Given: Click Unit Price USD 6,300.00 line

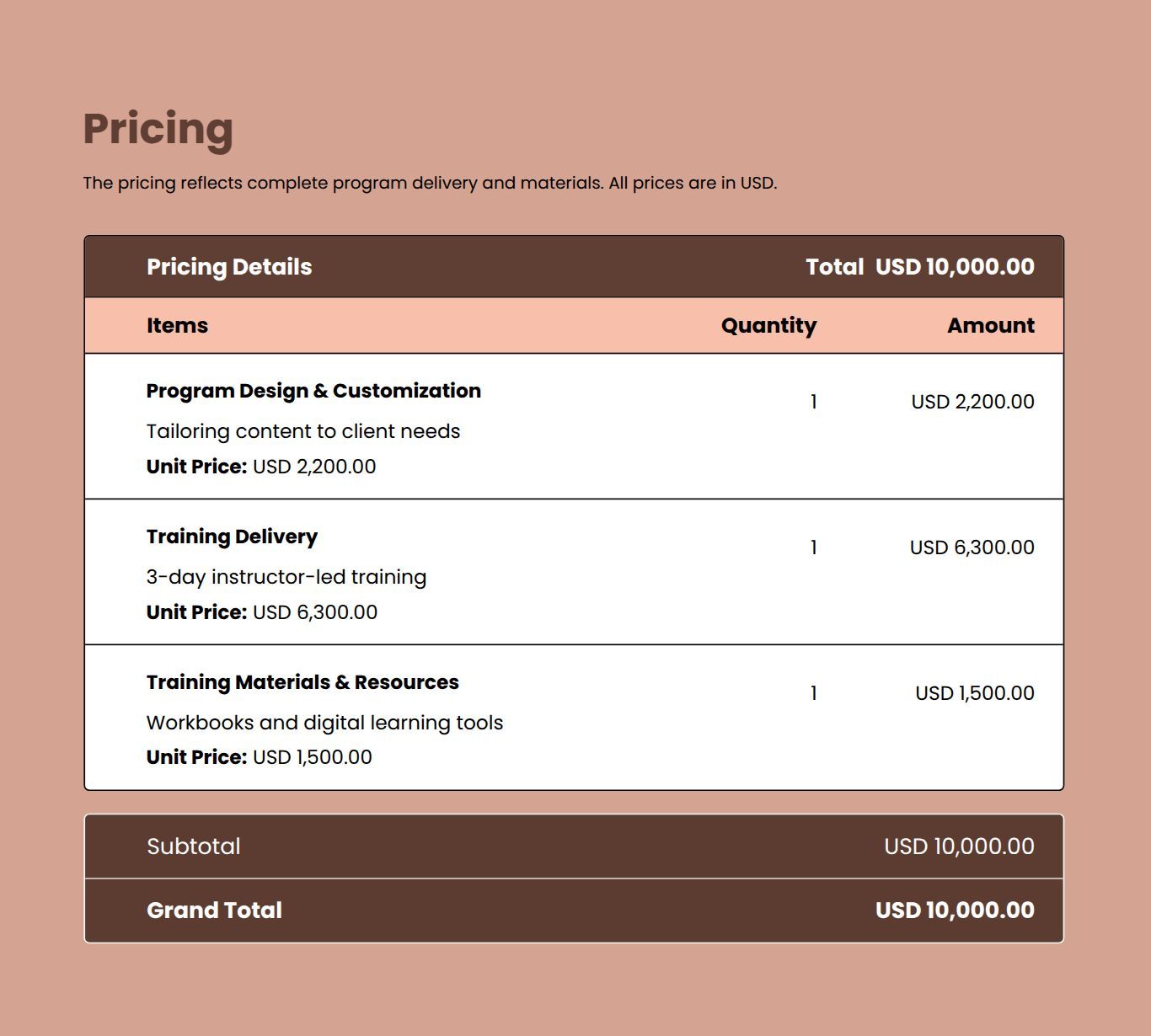Looking at the screenshot, I should point(262,612).
